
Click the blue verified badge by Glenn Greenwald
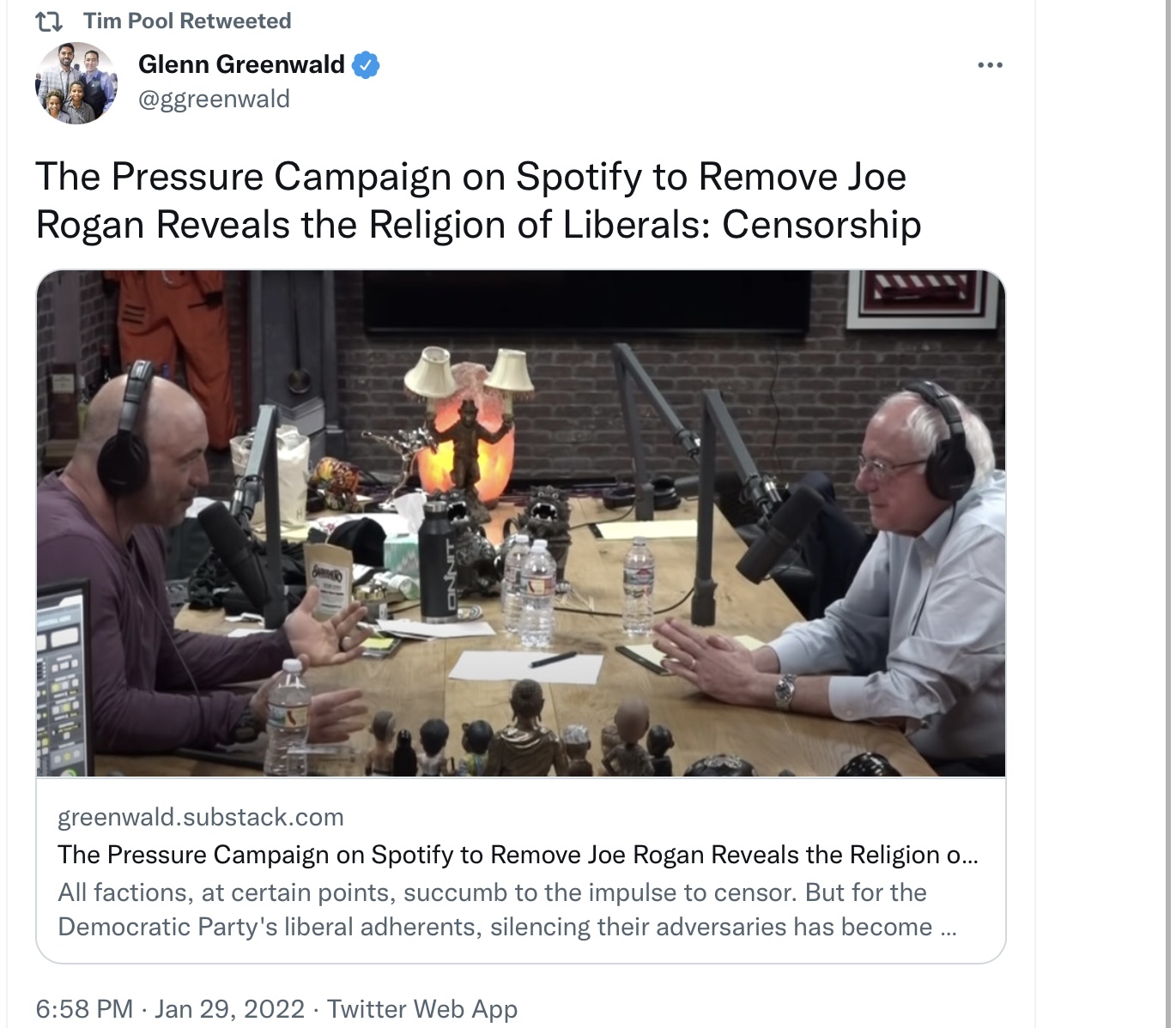[367, 64]
